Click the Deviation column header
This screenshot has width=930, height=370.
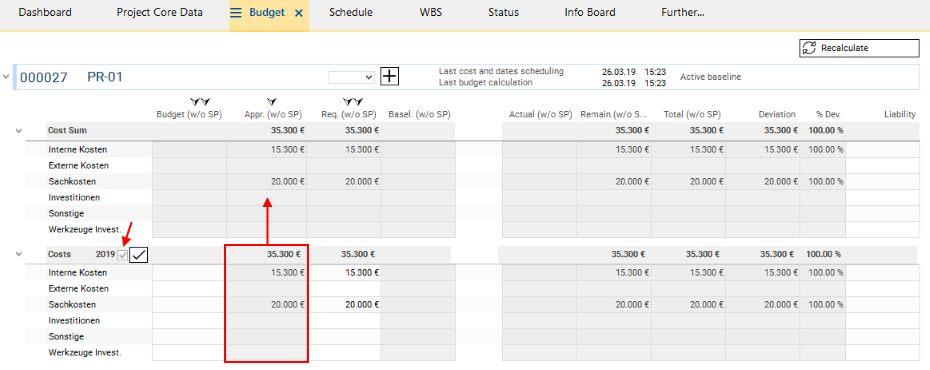tap(776, 114)
